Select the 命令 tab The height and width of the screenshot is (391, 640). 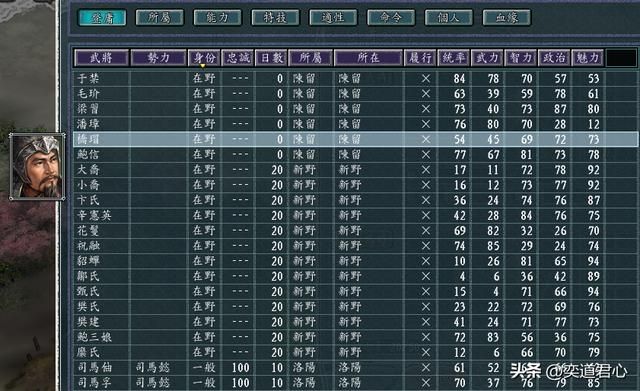pyautogui.click(x=391, y=18)
